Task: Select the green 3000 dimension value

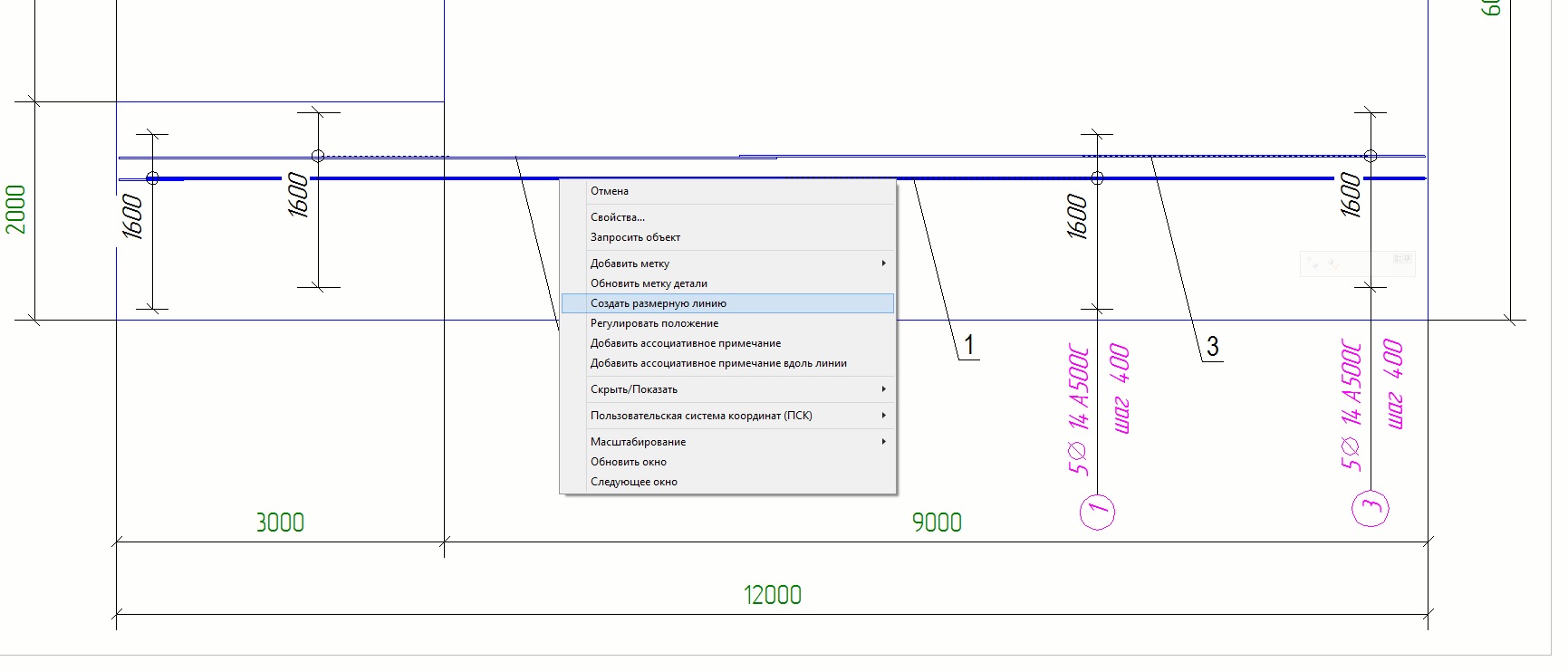Action: tap(280, 522)
